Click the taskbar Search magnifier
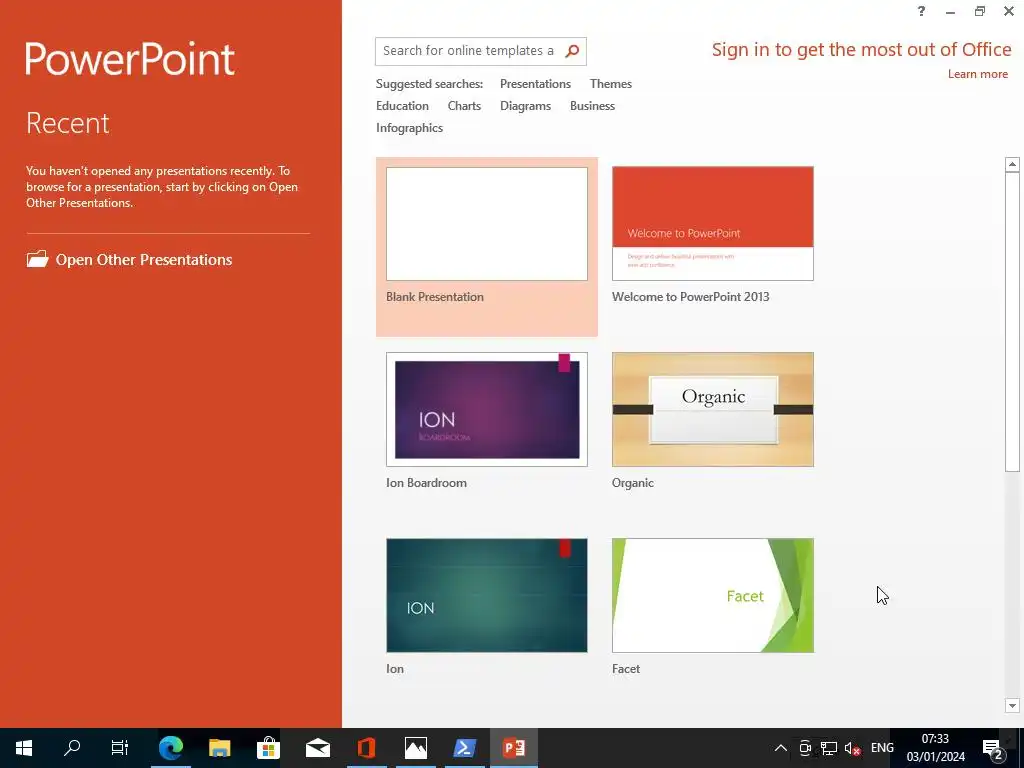1024x768 pixels. pyautogui.click(x=72, y=748)
